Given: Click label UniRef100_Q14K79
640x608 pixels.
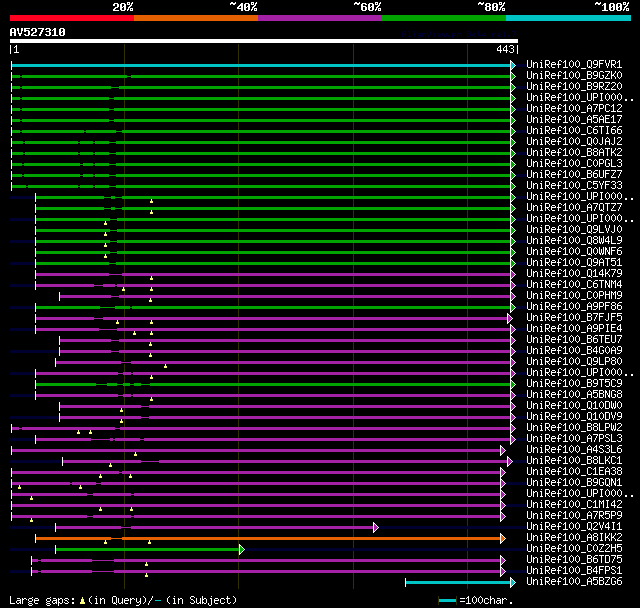Looking at the screenshot, I should (x=574, y=274).
